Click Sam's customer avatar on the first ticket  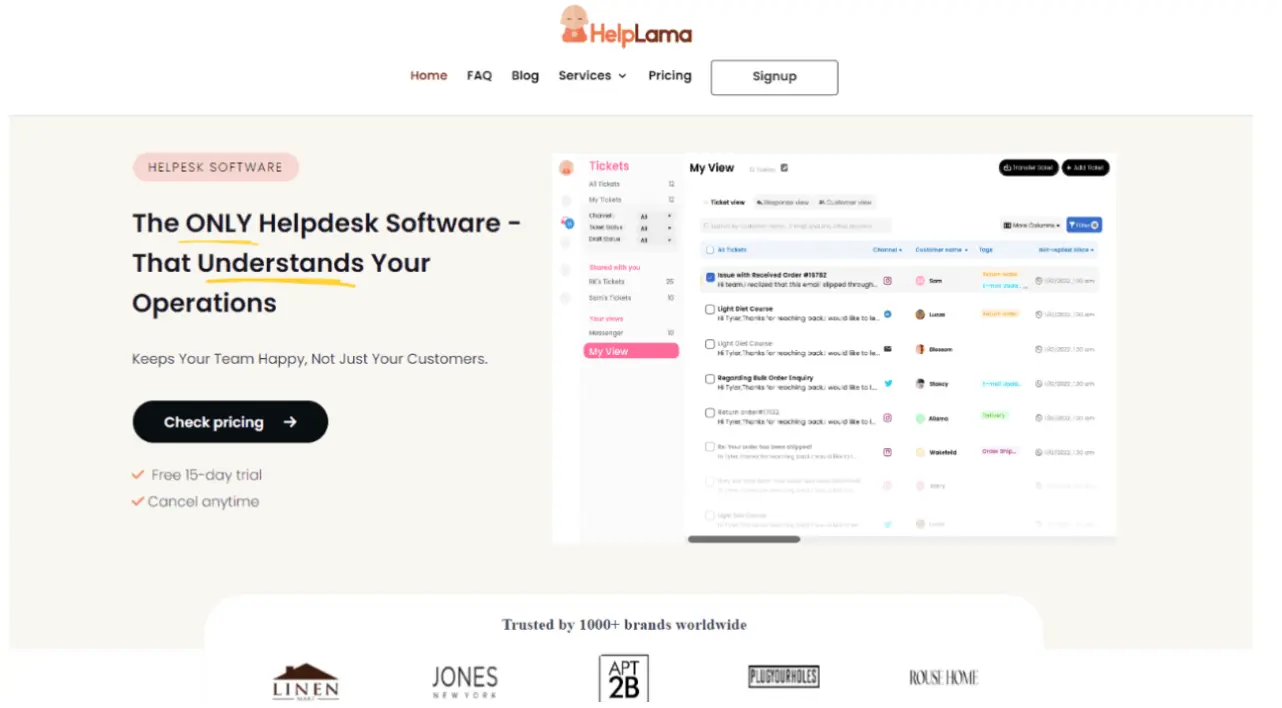[x=919, y=280]
